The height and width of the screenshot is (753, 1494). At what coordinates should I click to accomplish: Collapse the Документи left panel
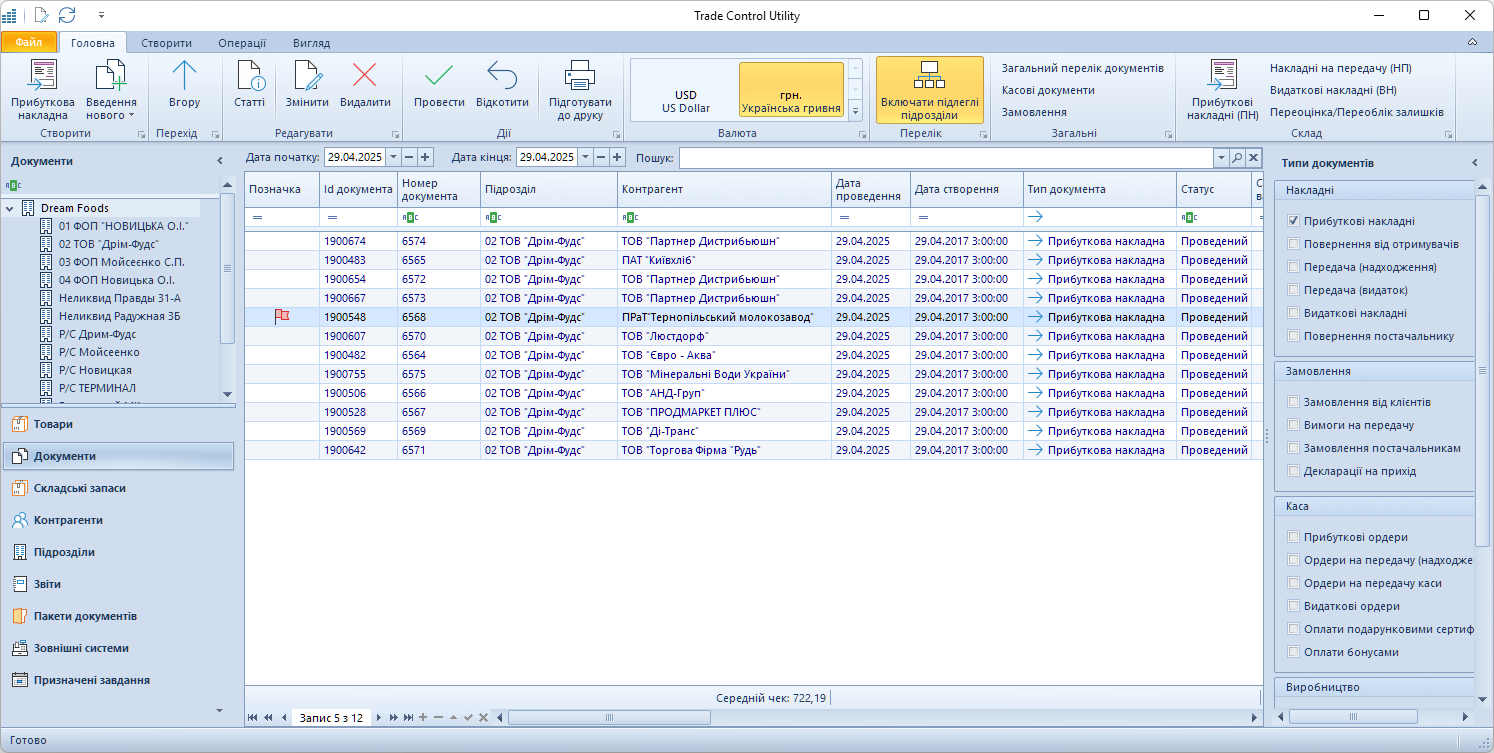point(220,161)
